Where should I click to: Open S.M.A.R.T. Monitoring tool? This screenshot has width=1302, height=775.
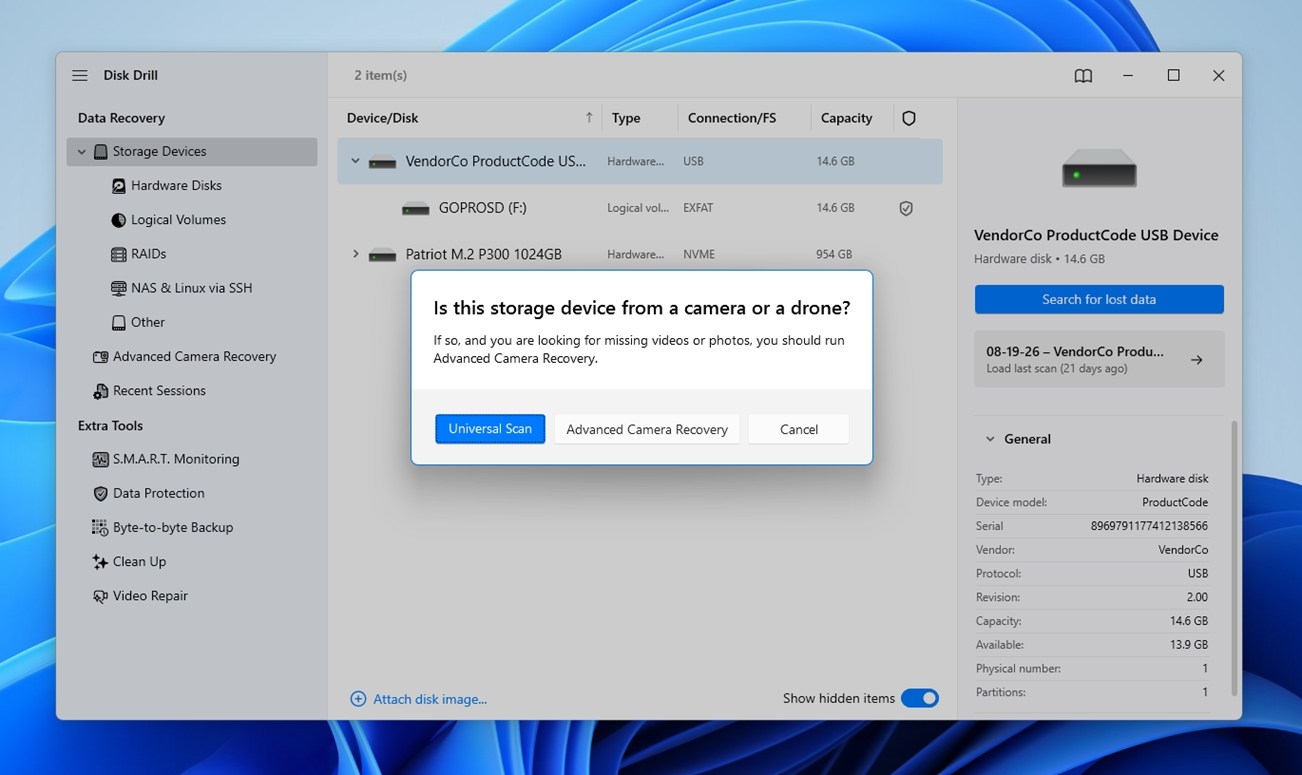pyautogui.click(x=176, y=459)
